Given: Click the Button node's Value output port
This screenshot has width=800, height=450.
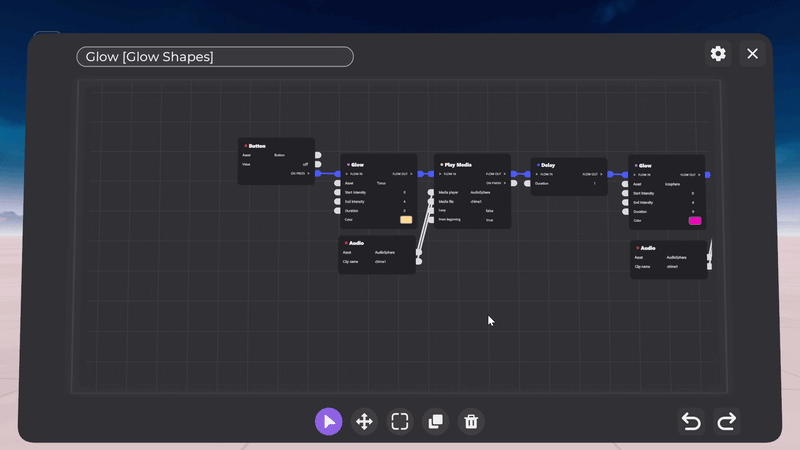Looking at the screenshot, I should click(x=318, y=164).
